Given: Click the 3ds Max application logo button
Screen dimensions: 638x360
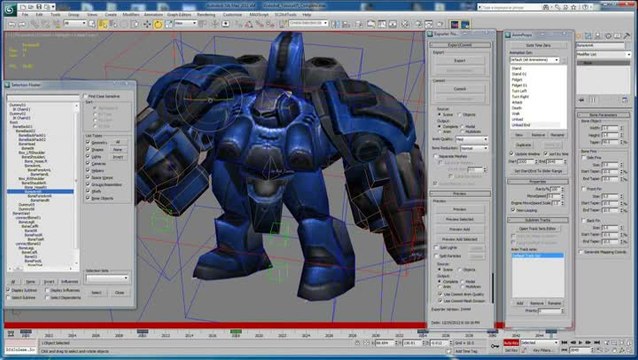Looking at the screenshot, I should tap(10, 9).
